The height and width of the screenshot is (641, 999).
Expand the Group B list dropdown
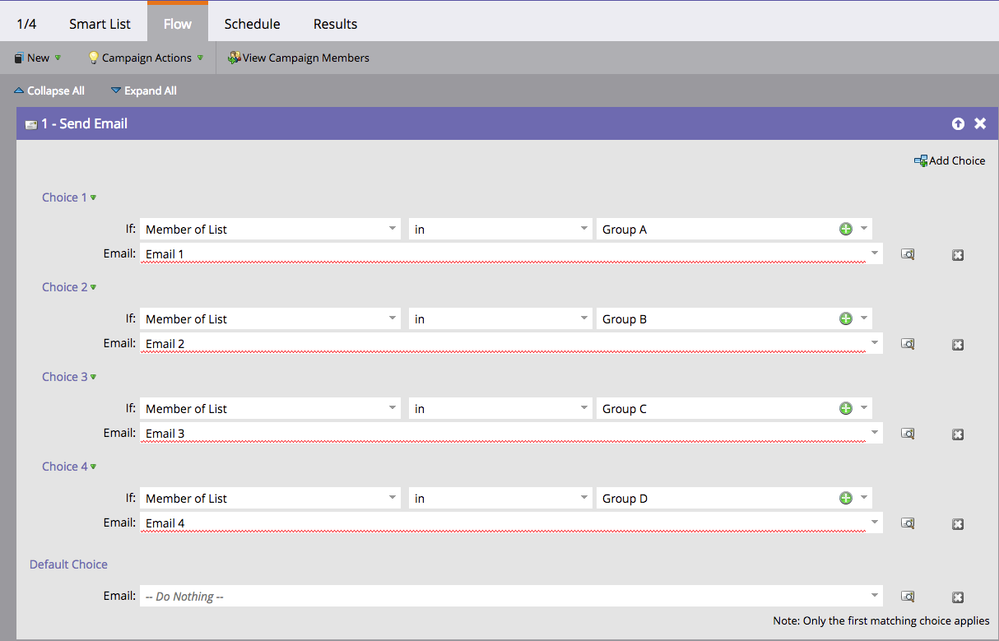(x=864, y=319)
